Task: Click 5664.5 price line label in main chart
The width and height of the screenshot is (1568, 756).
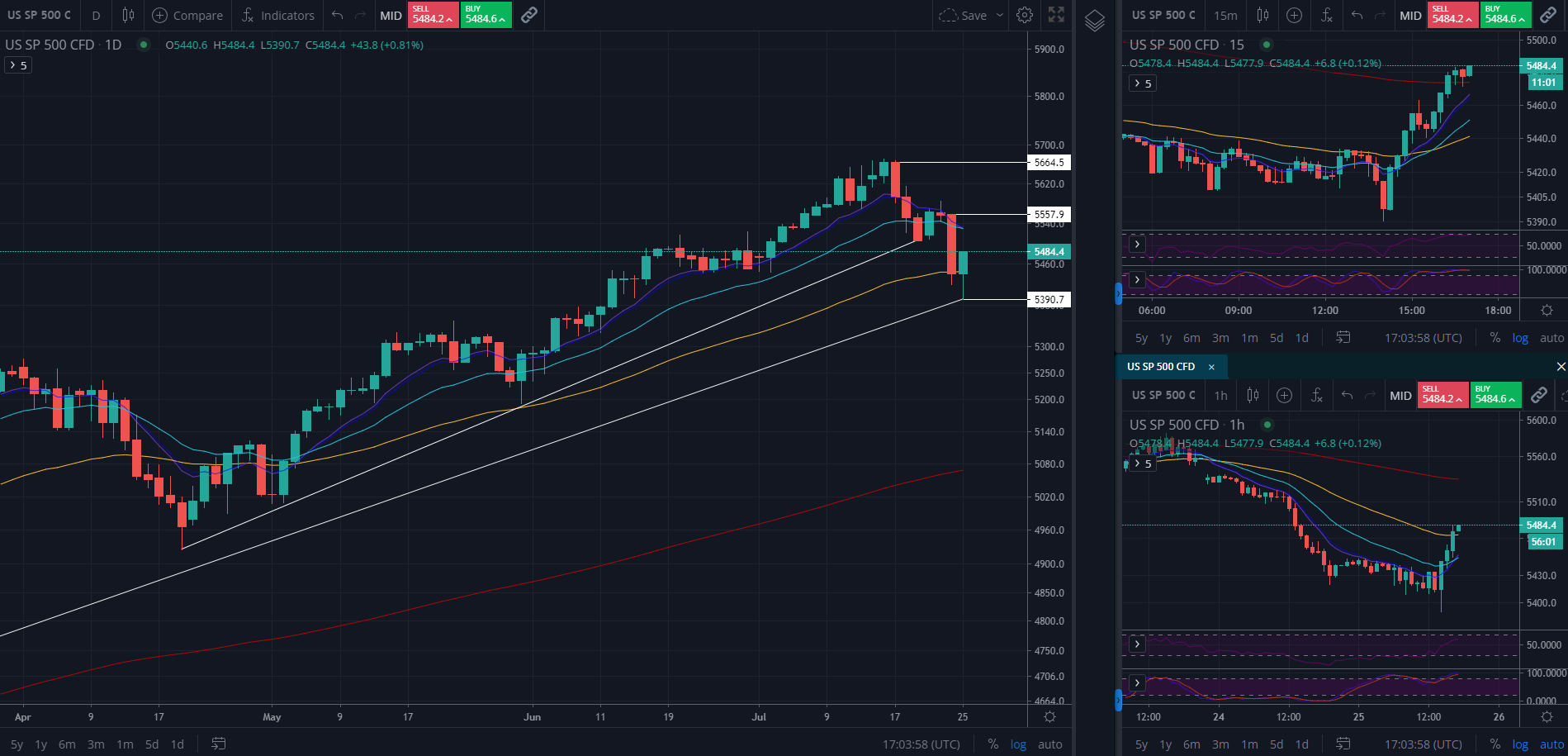Action: point(1049,163)
